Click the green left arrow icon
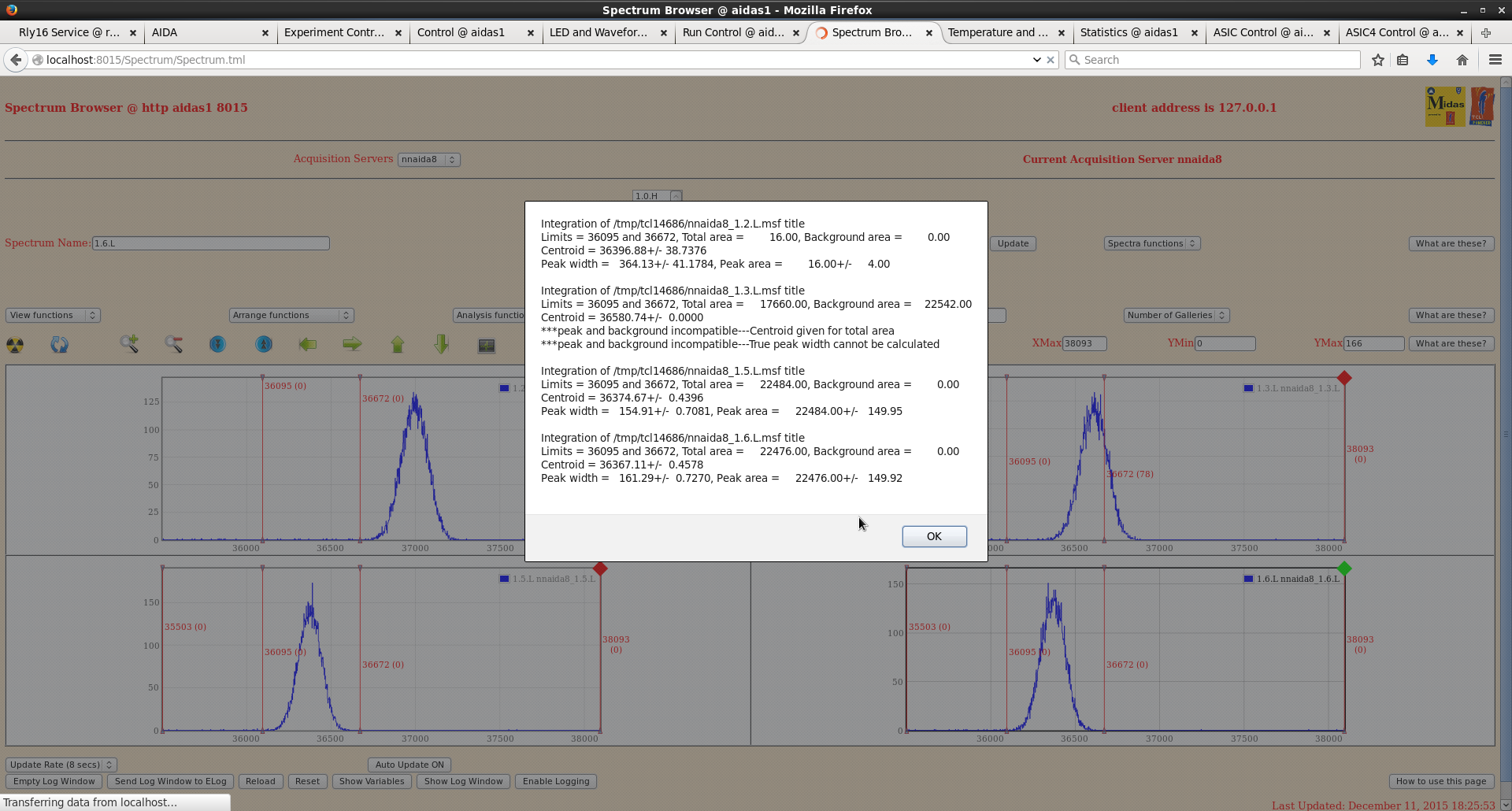This screenshot has height=811, width=1512. pos(308,344)
